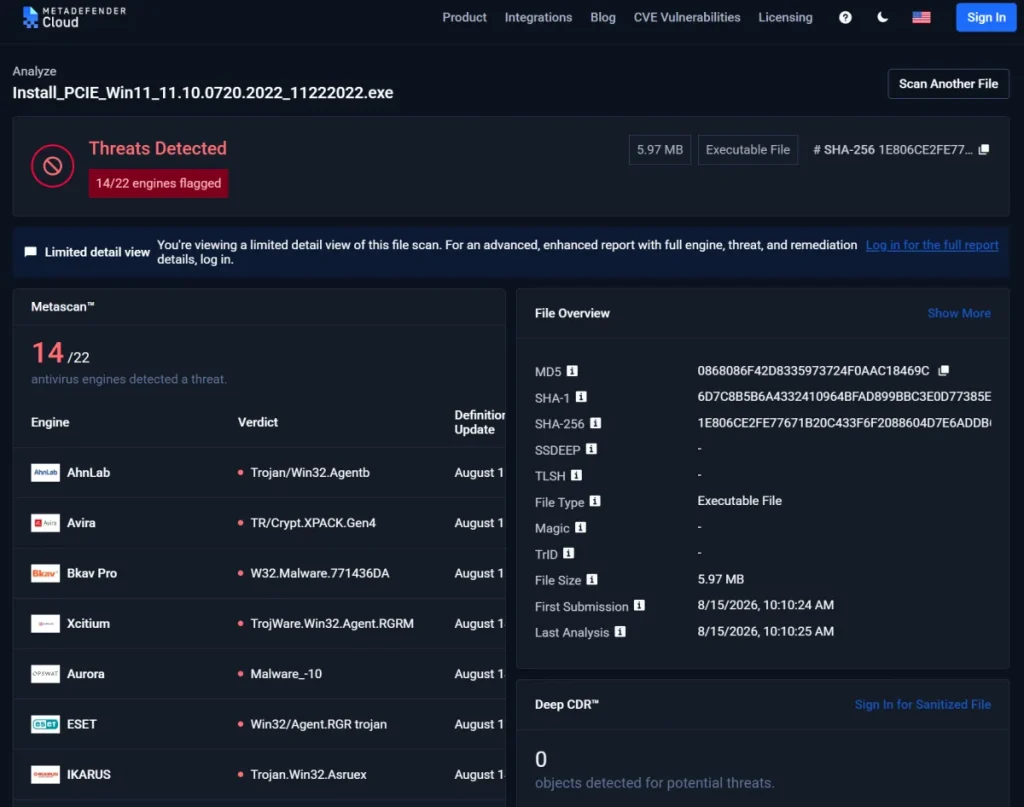This screenshot has width=1024, height=807.
Task: Show info for SHA-256 field
Action: tap(595, 423)
